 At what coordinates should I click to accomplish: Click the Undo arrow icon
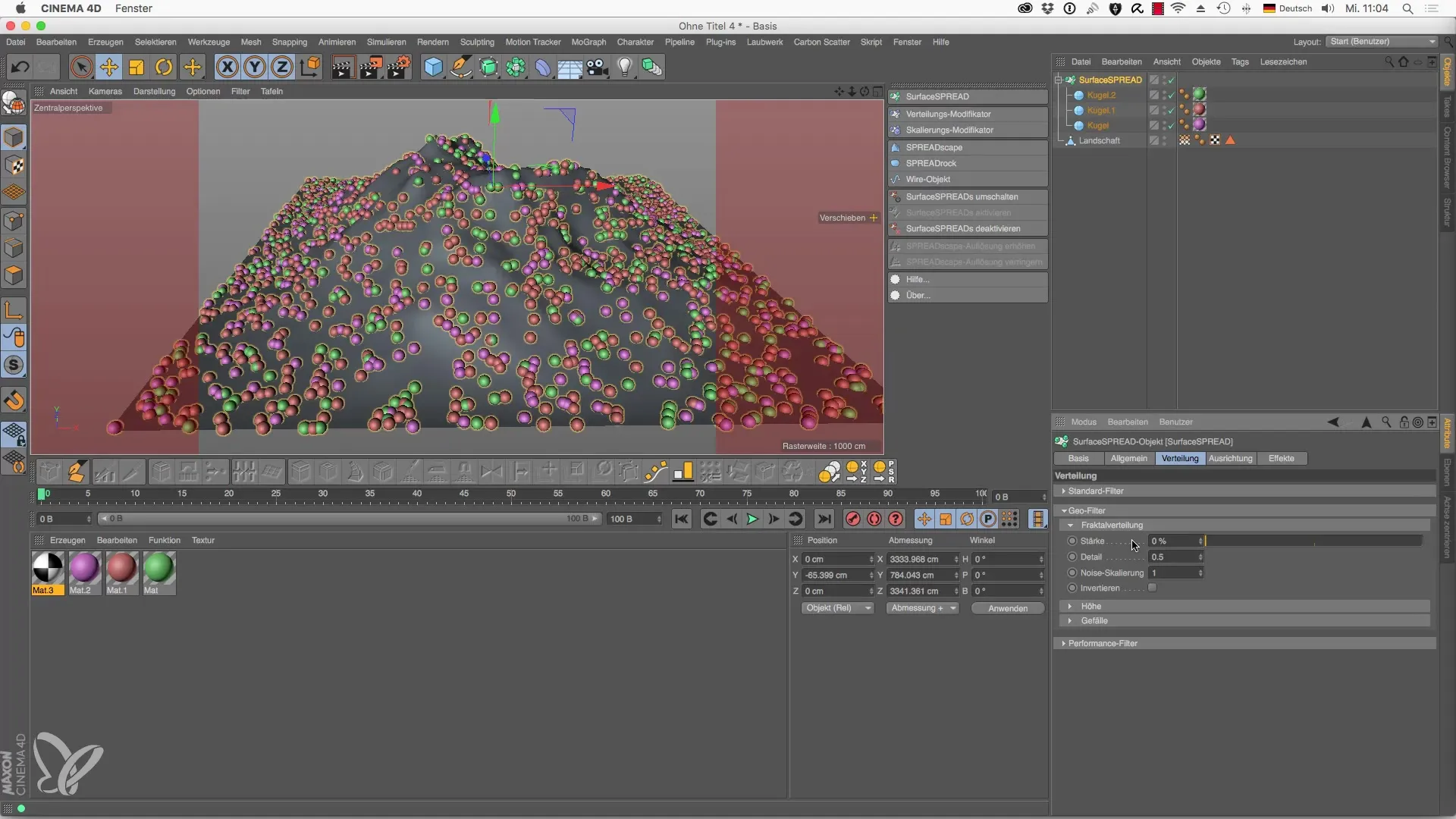click(x=20, y=67)
